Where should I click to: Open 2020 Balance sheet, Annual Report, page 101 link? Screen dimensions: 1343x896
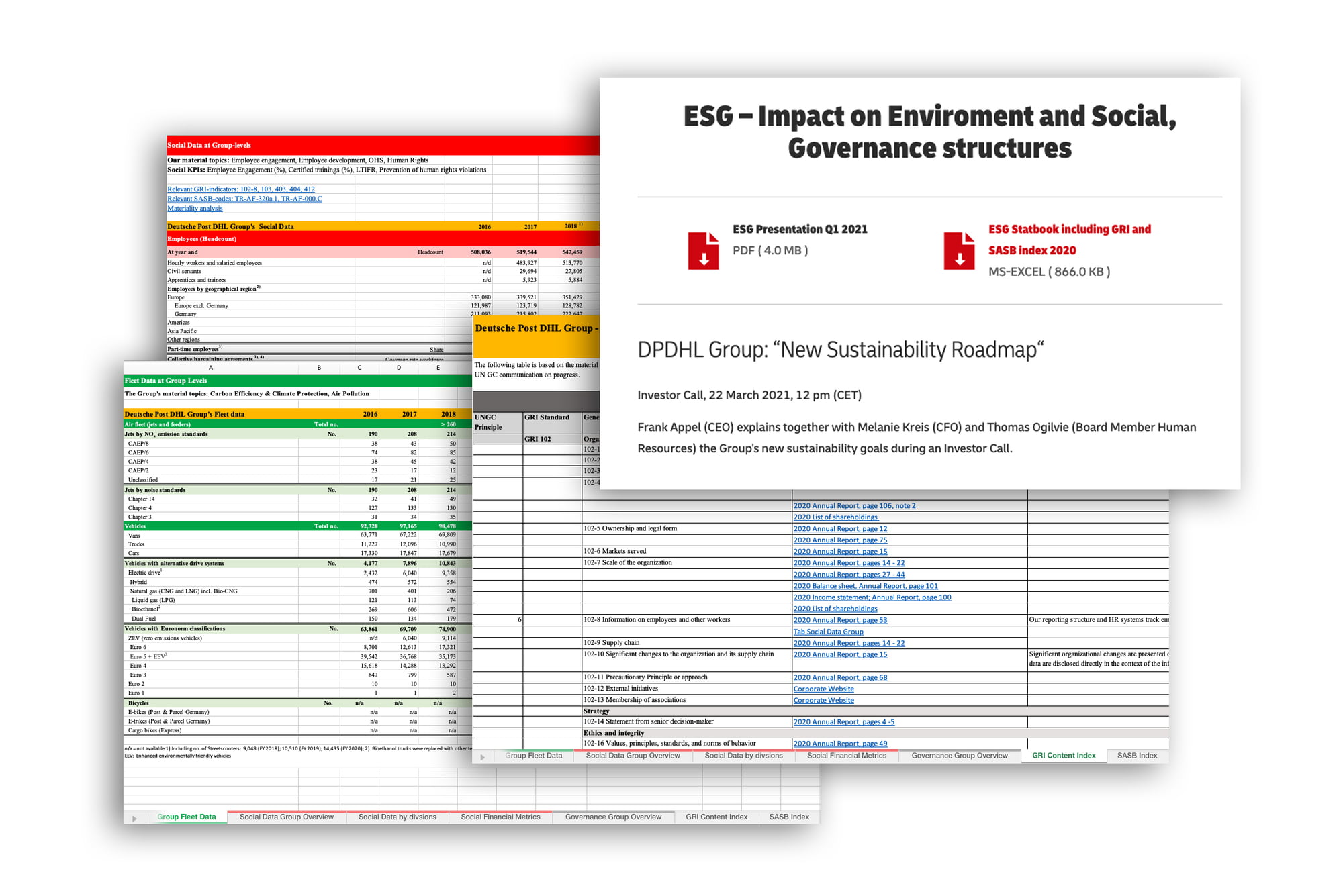[x=866, y=586]
